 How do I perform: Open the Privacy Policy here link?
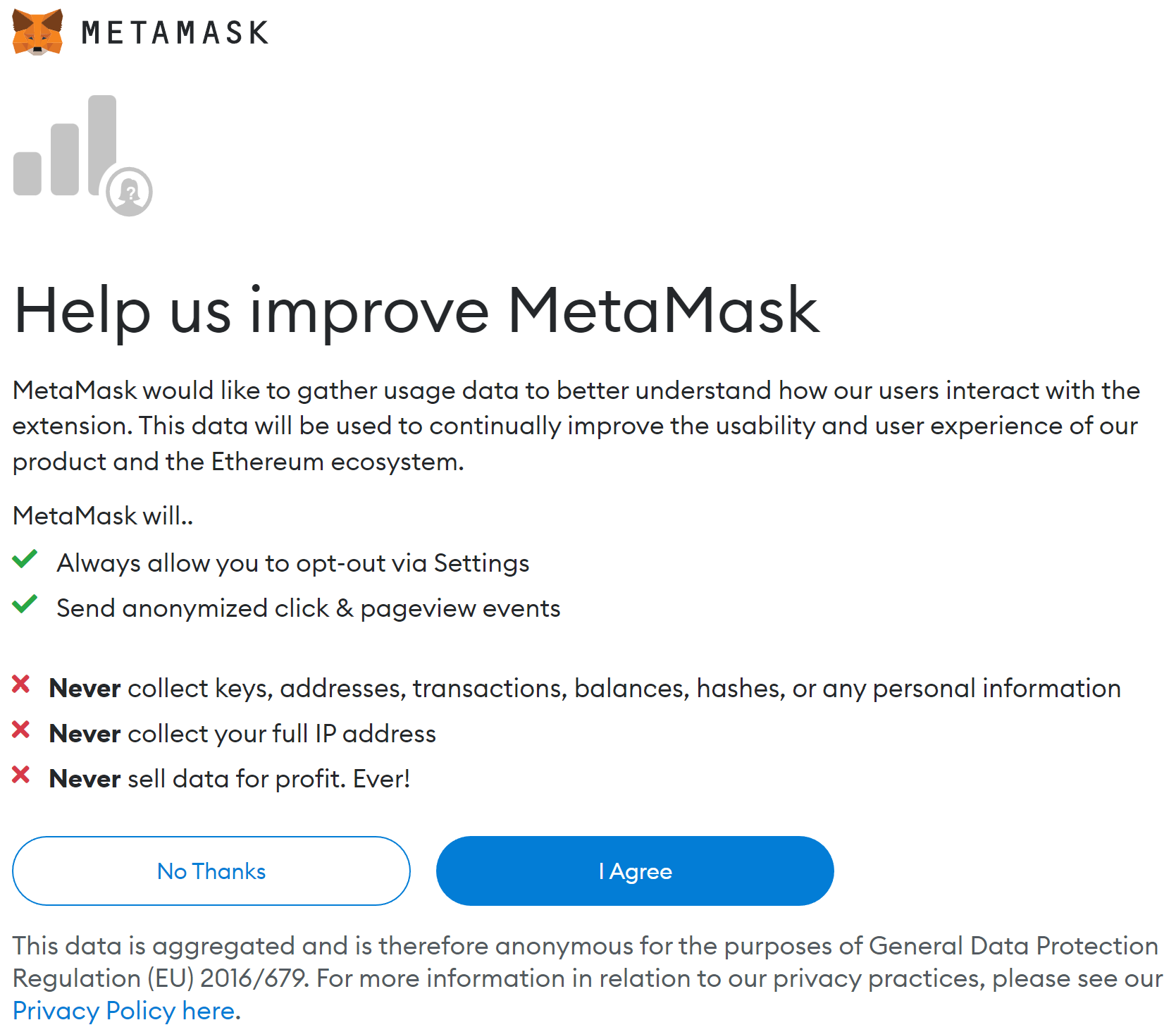click(124, 1011)
